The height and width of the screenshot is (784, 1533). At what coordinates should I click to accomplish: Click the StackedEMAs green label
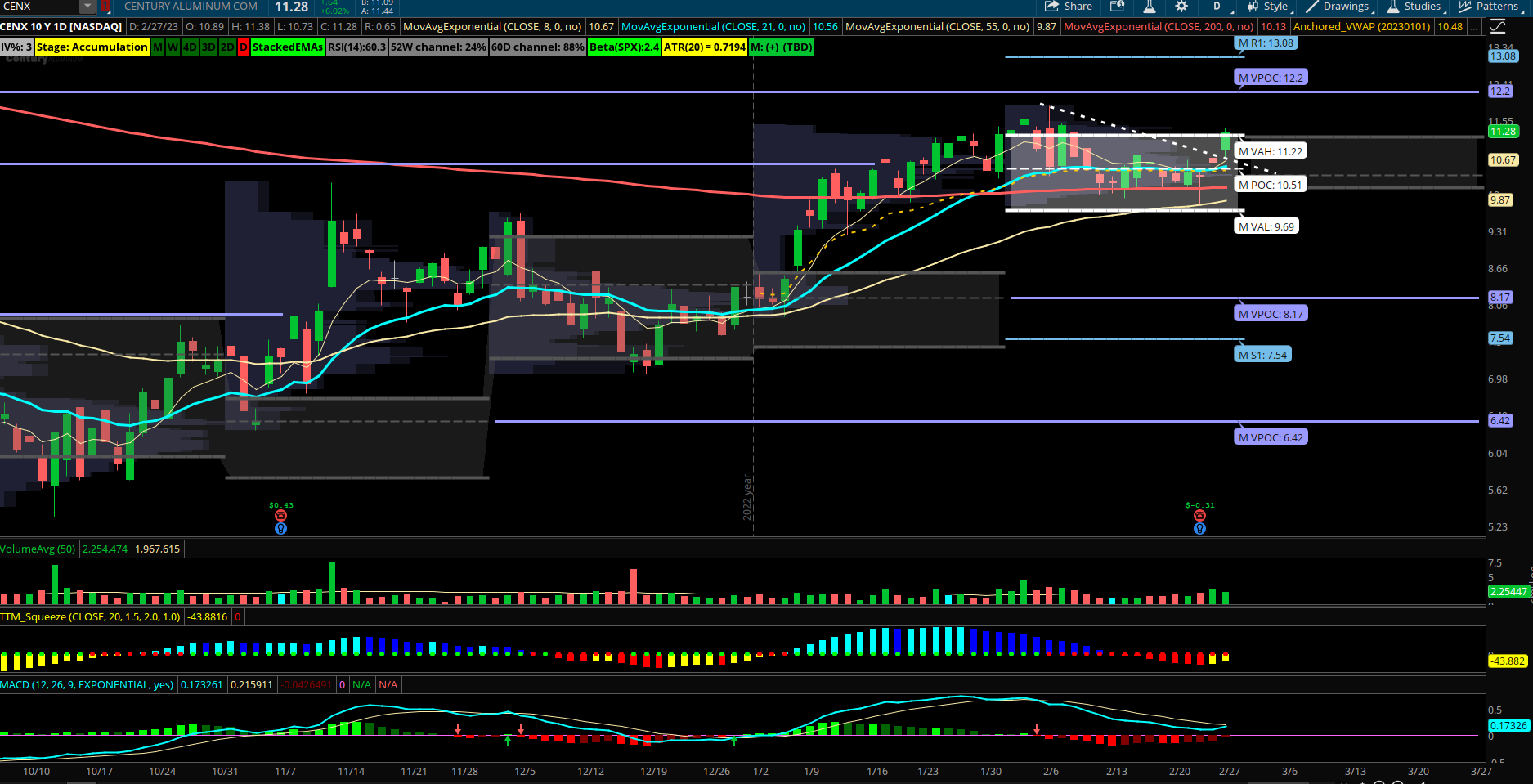pos(288,47)
